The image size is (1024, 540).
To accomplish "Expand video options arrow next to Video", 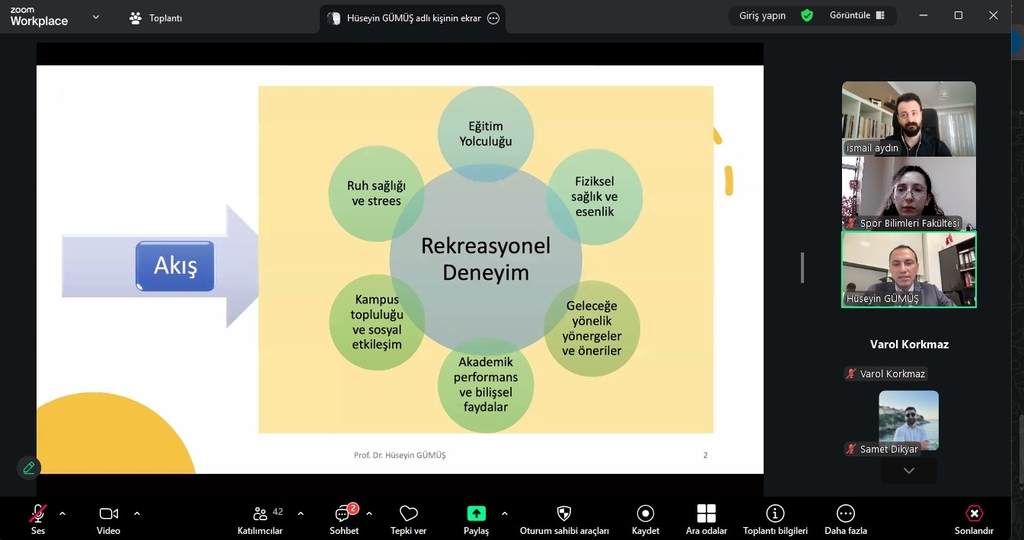I will 137,513.
